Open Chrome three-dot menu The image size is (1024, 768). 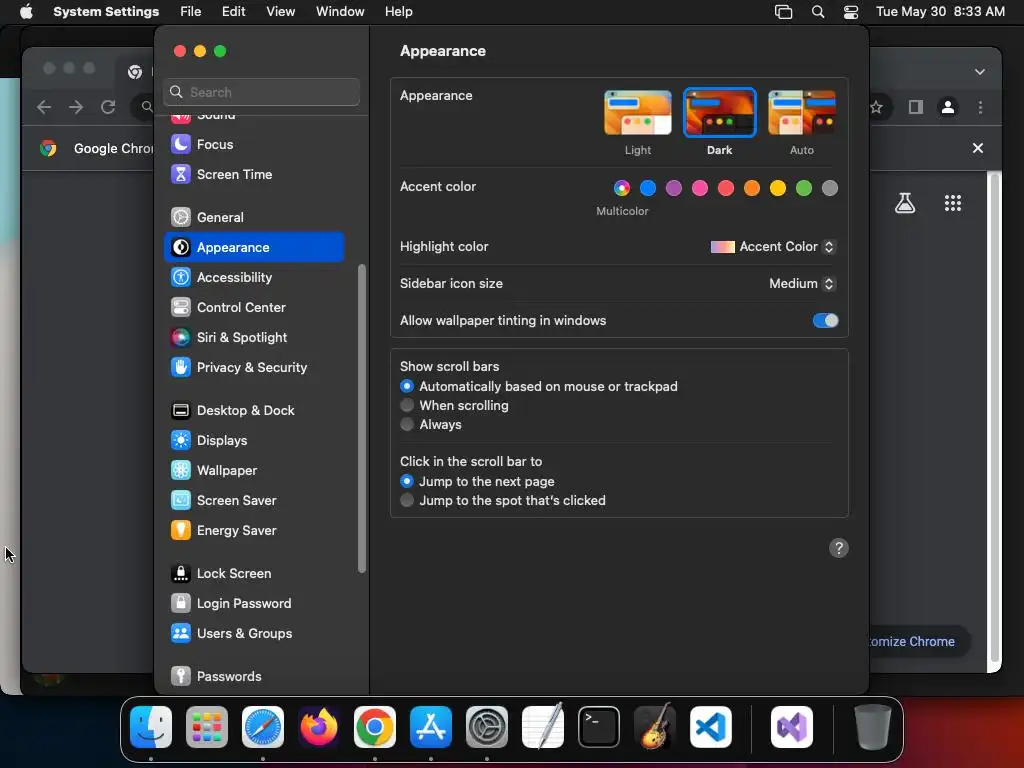[x=980, y=107]
